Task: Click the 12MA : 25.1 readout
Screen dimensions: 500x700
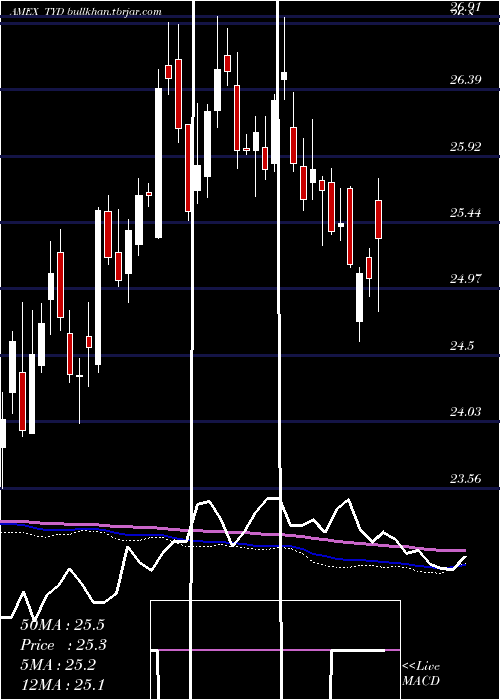Action: [62, 684]
